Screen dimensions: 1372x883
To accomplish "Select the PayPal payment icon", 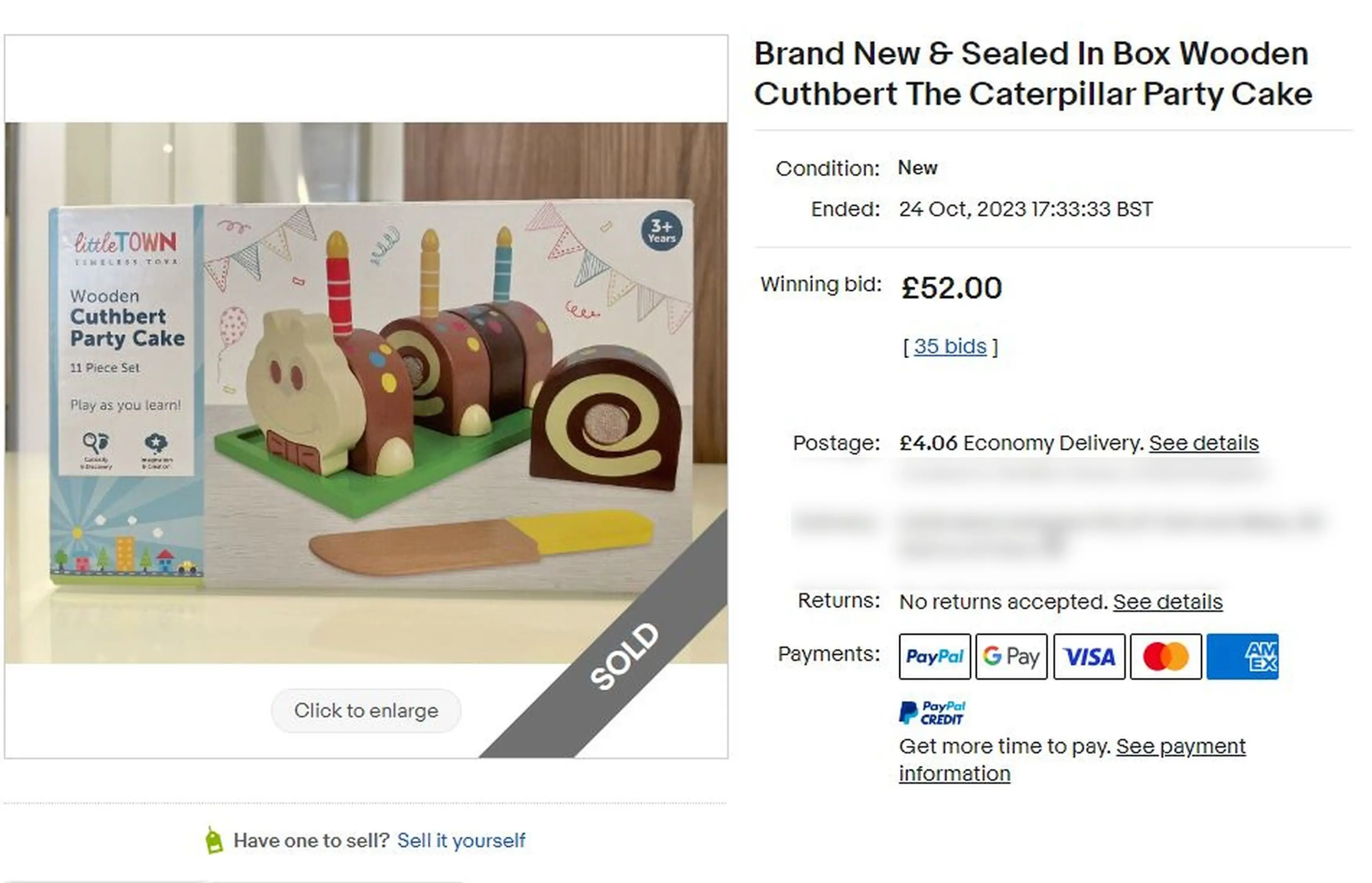I will click(935, 656).
